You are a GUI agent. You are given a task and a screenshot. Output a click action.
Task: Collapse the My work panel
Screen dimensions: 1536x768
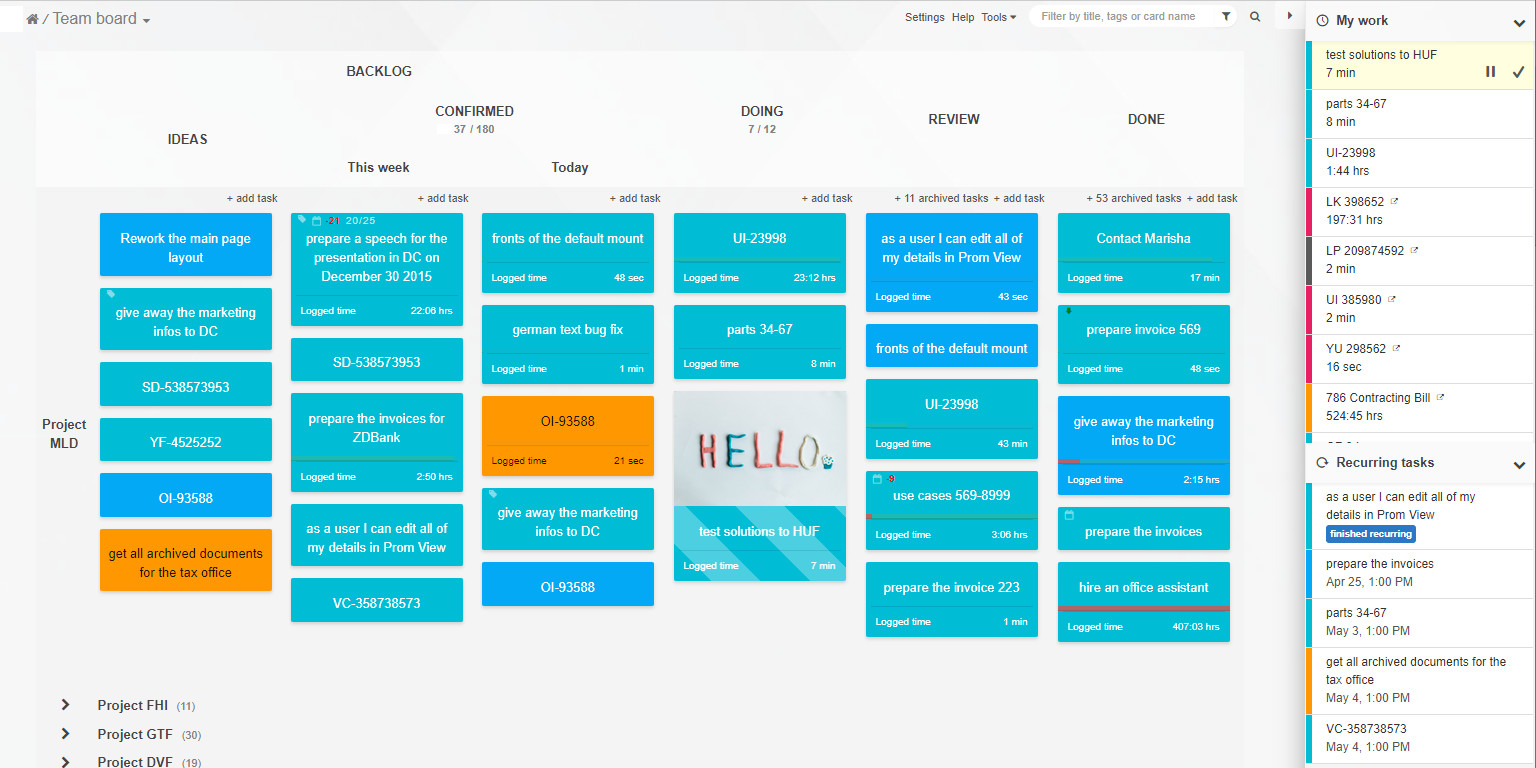click(1520, 20)
